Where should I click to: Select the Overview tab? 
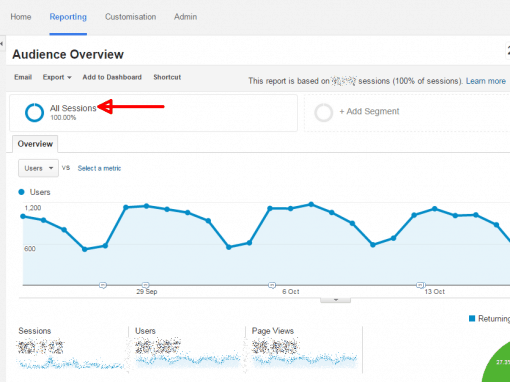coord(35,144)
